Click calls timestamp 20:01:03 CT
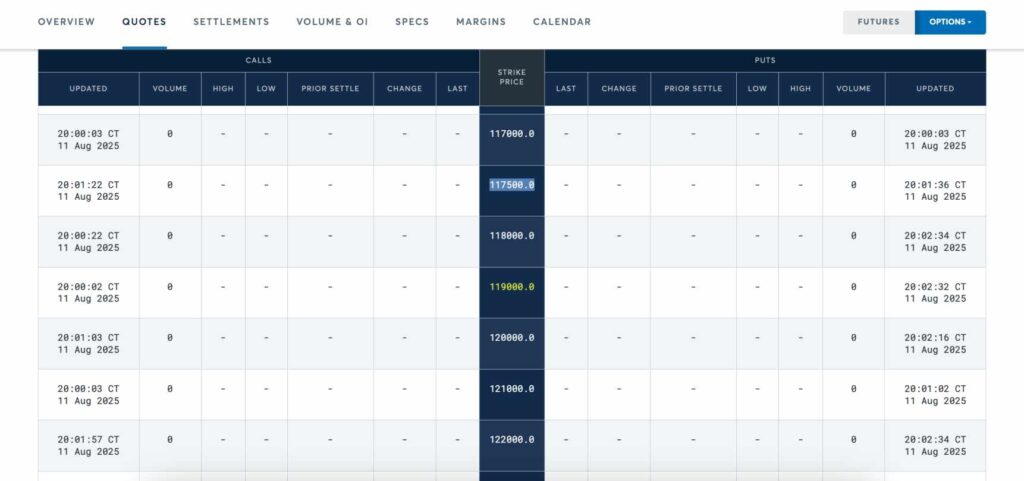Viewport: 1024px width, 481px height. pos(88,337)
